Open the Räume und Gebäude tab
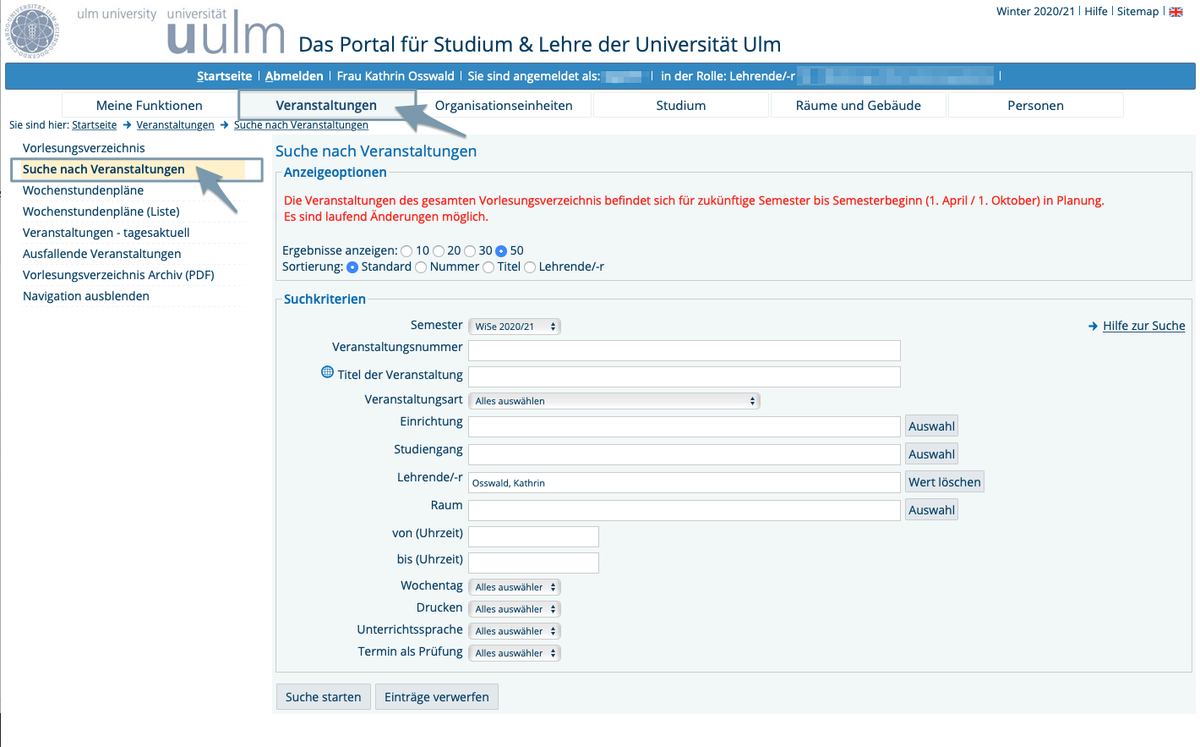This screenshot has width=1200, height=747. [858, 105]
